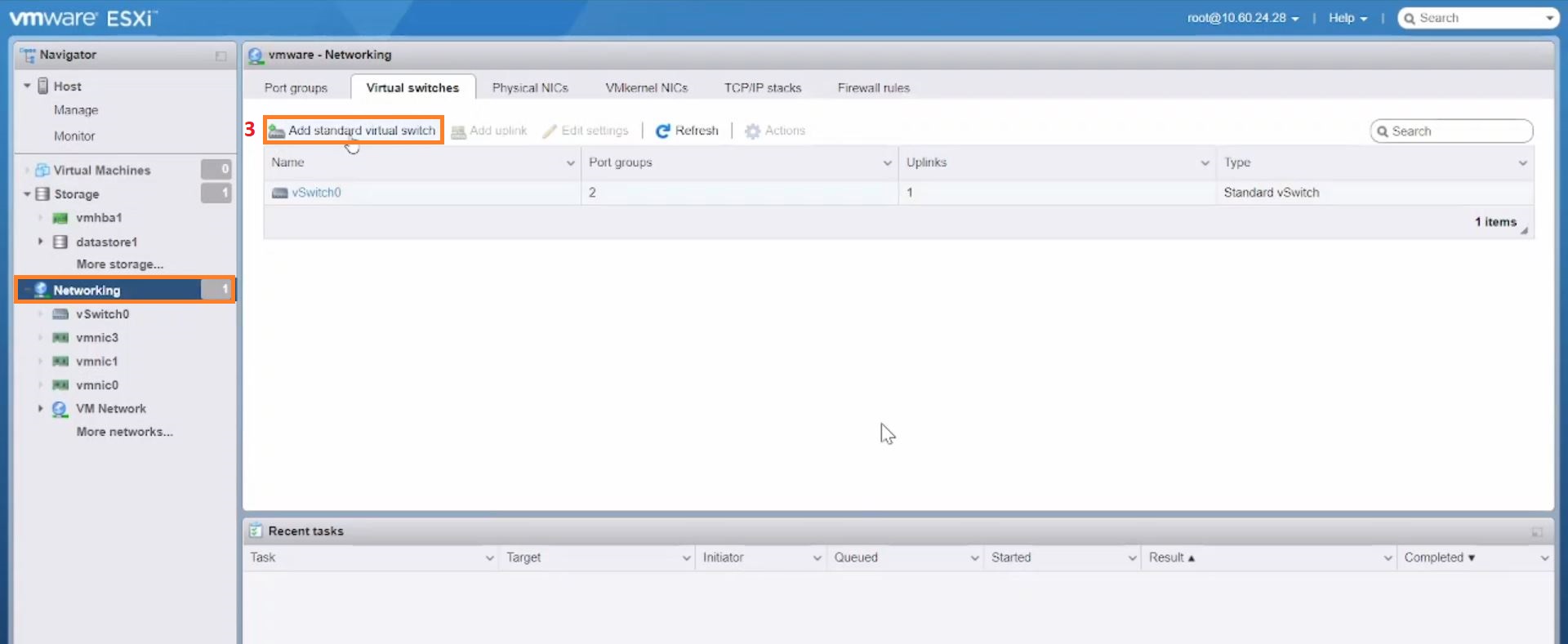This screenshot has height=644, width=1568.
Task: Click More storage... link
Action: click(120, 264)
